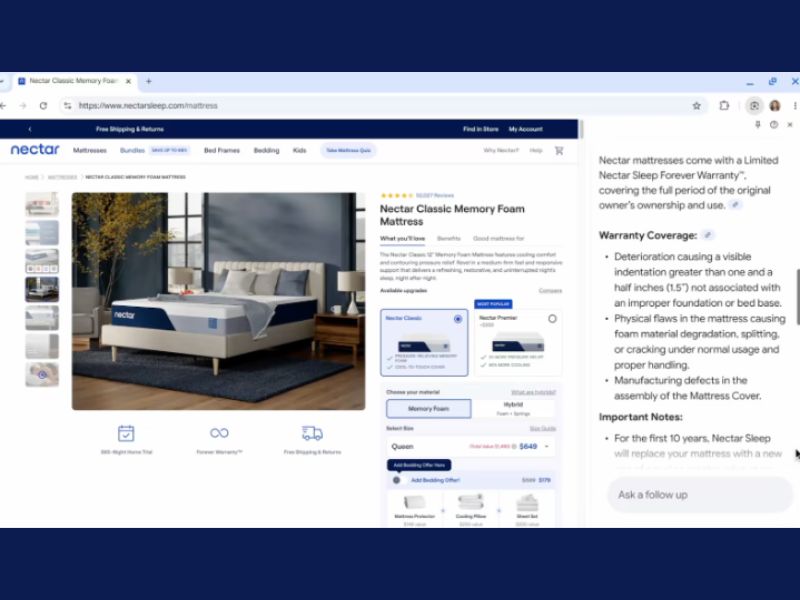800x600 pixels.
Task: Open the shopping cart icon
Action: [x=559, y=150]
